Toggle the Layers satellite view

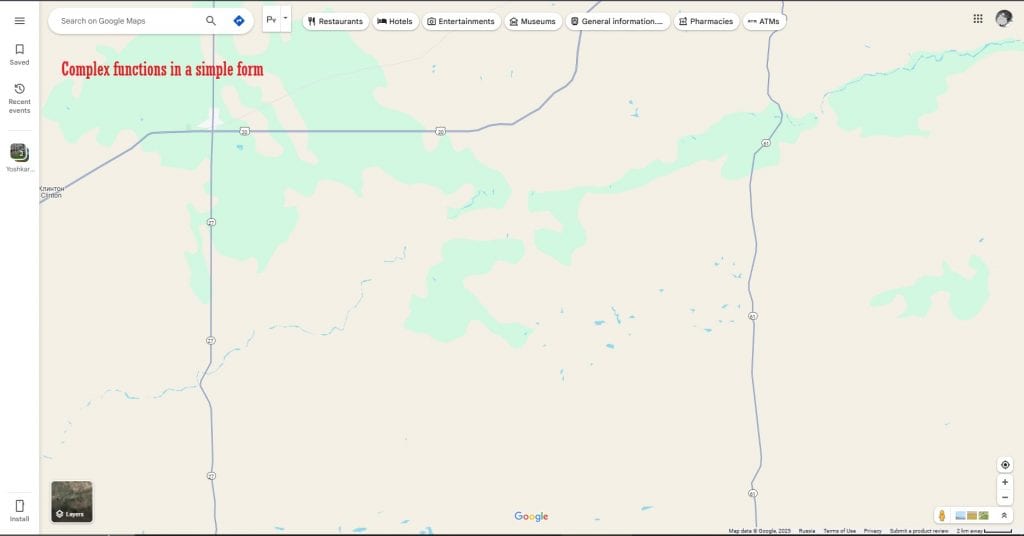click(x=72, y=502)
